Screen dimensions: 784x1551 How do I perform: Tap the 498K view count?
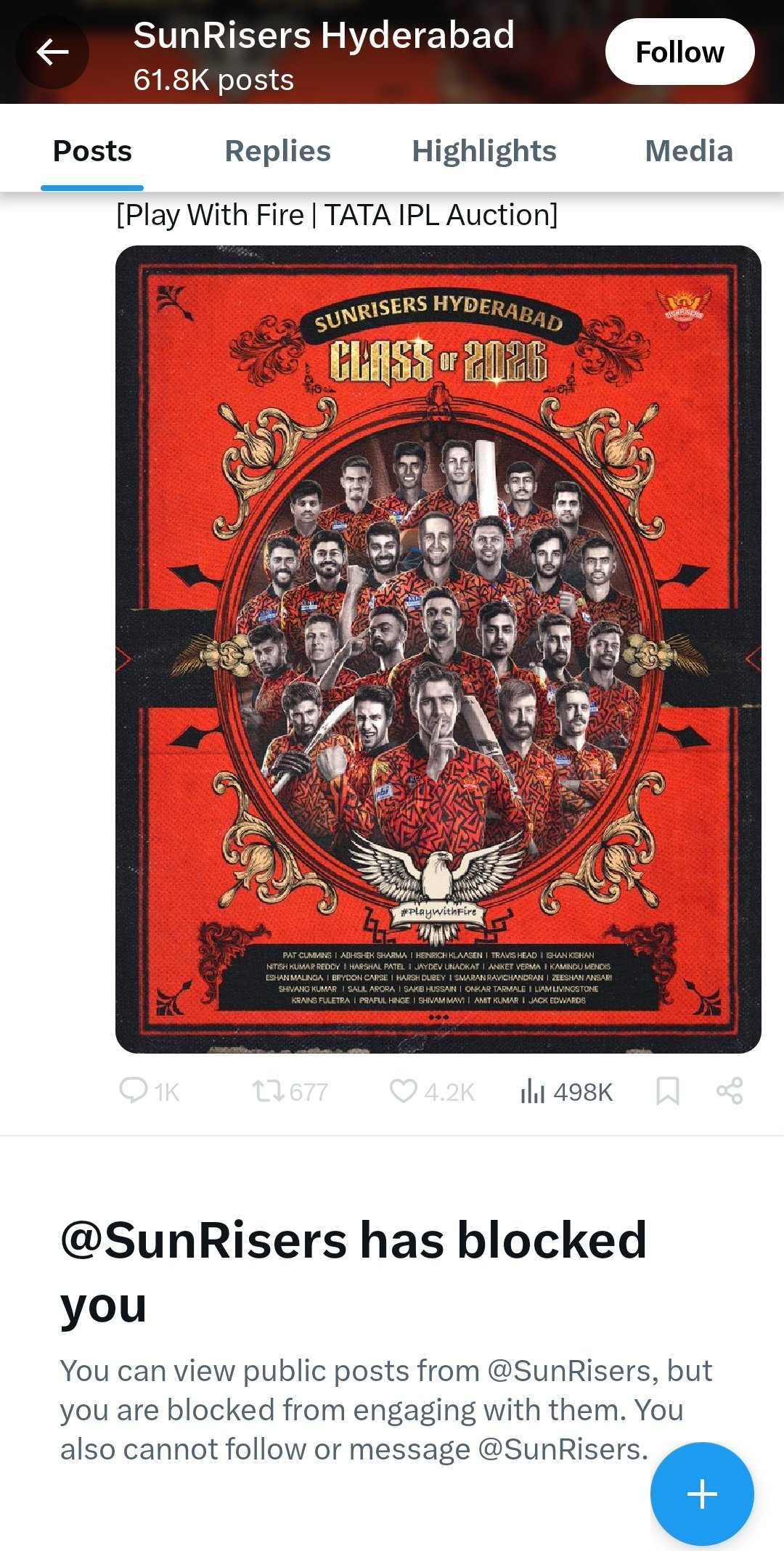pyautogui.click(x=583, y=1092)
